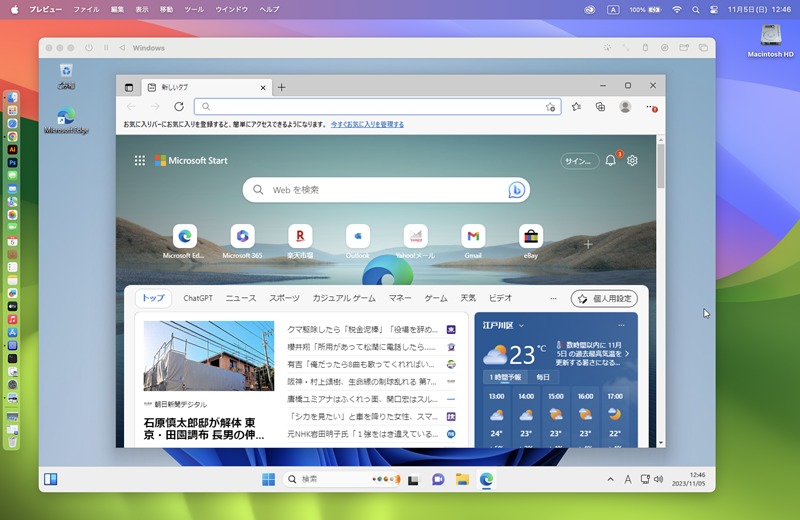Open the 櫻井翔 news headline
The height and width of the screenshot is (520, 800).
(362, 347)
